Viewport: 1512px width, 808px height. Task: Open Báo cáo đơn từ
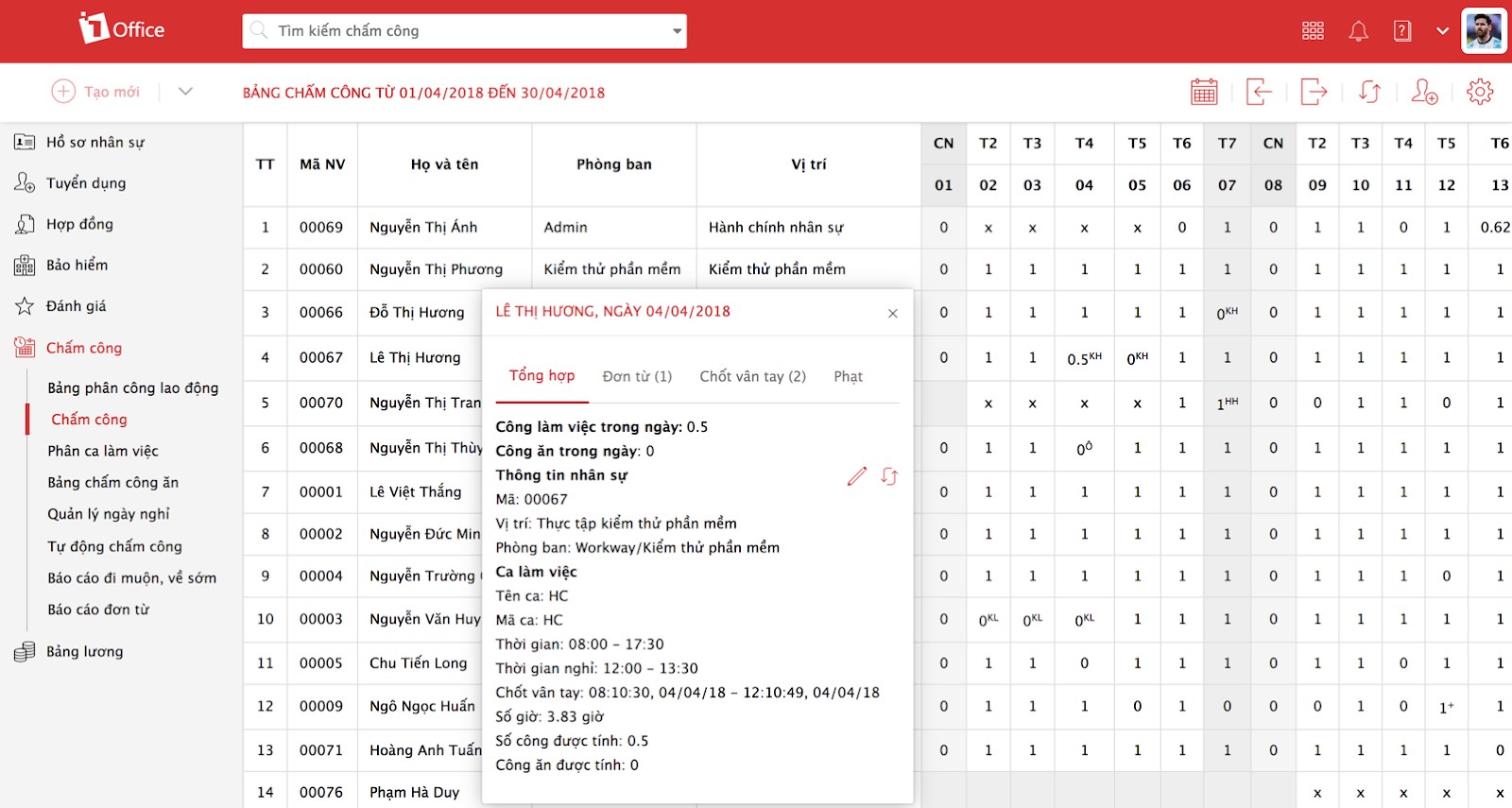coord(98,610)
